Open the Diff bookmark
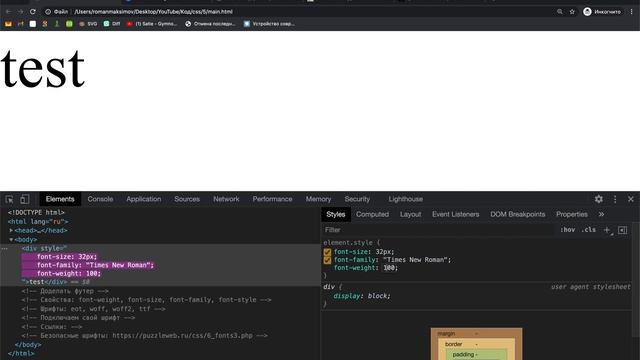Screen dimensions: 640x360 pyautogui.click(x=112, y=24)
